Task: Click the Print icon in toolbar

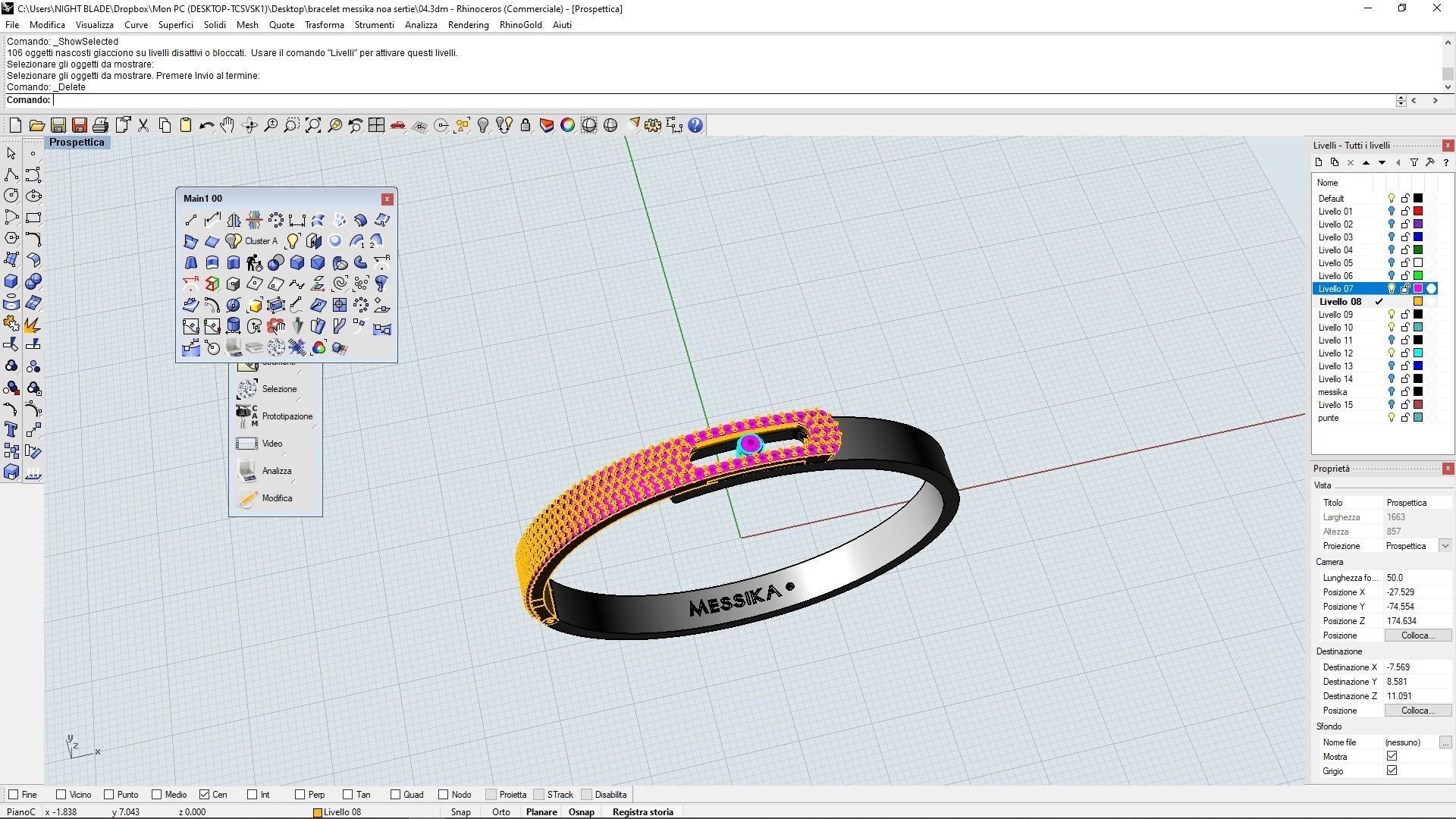Action: pos(100,125)
